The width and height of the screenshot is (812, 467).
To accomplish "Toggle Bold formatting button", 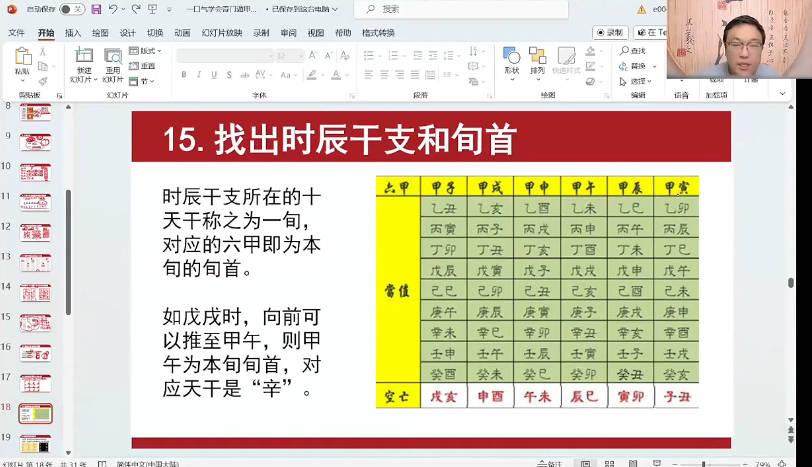I will click(185, 75).
